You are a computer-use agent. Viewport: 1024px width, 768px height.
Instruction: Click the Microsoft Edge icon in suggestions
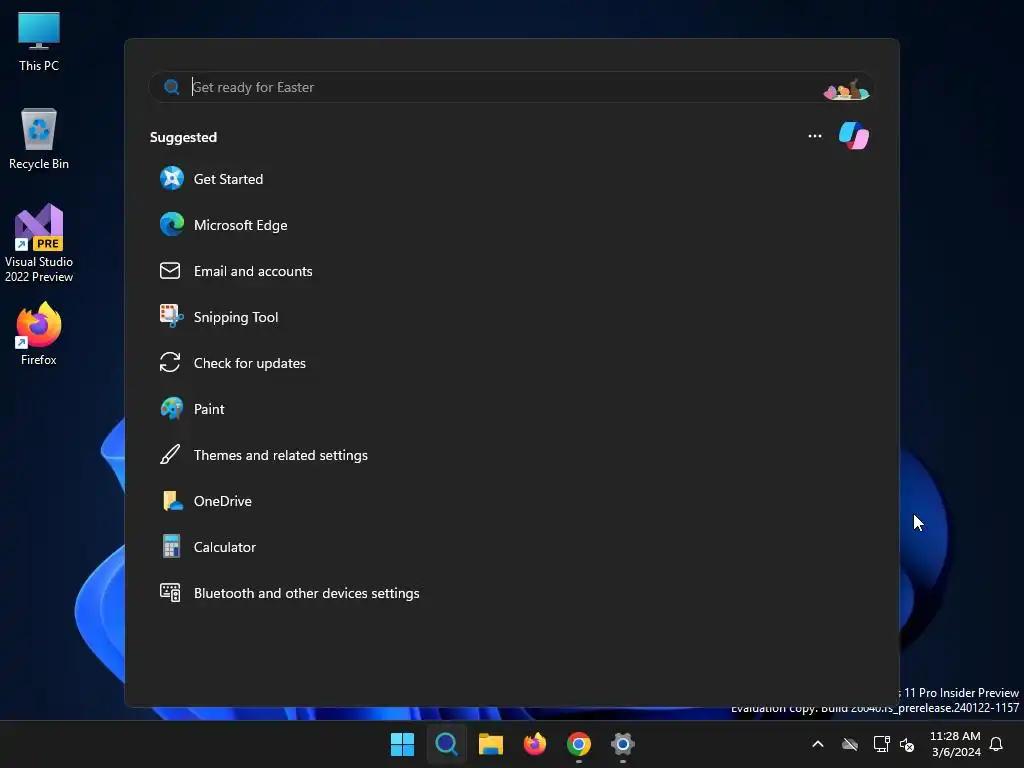(x=172, y=225)
